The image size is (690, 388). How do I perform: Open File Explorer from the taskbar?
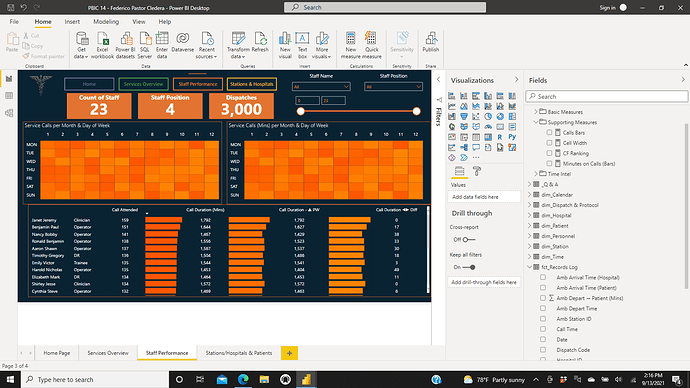[264, 379]
